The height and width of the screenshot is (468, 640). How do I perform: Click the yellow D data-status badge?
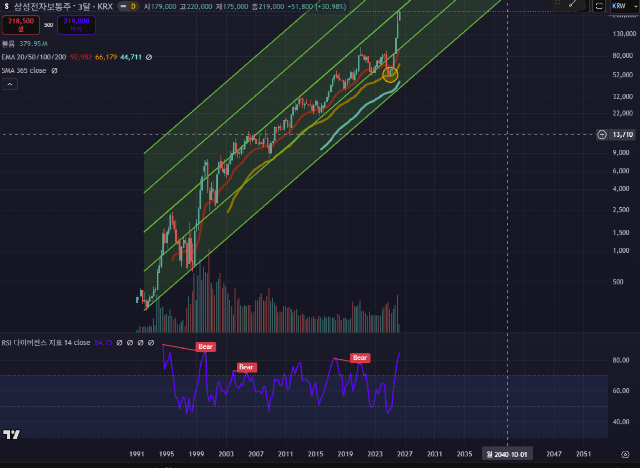tap(133, 7)
